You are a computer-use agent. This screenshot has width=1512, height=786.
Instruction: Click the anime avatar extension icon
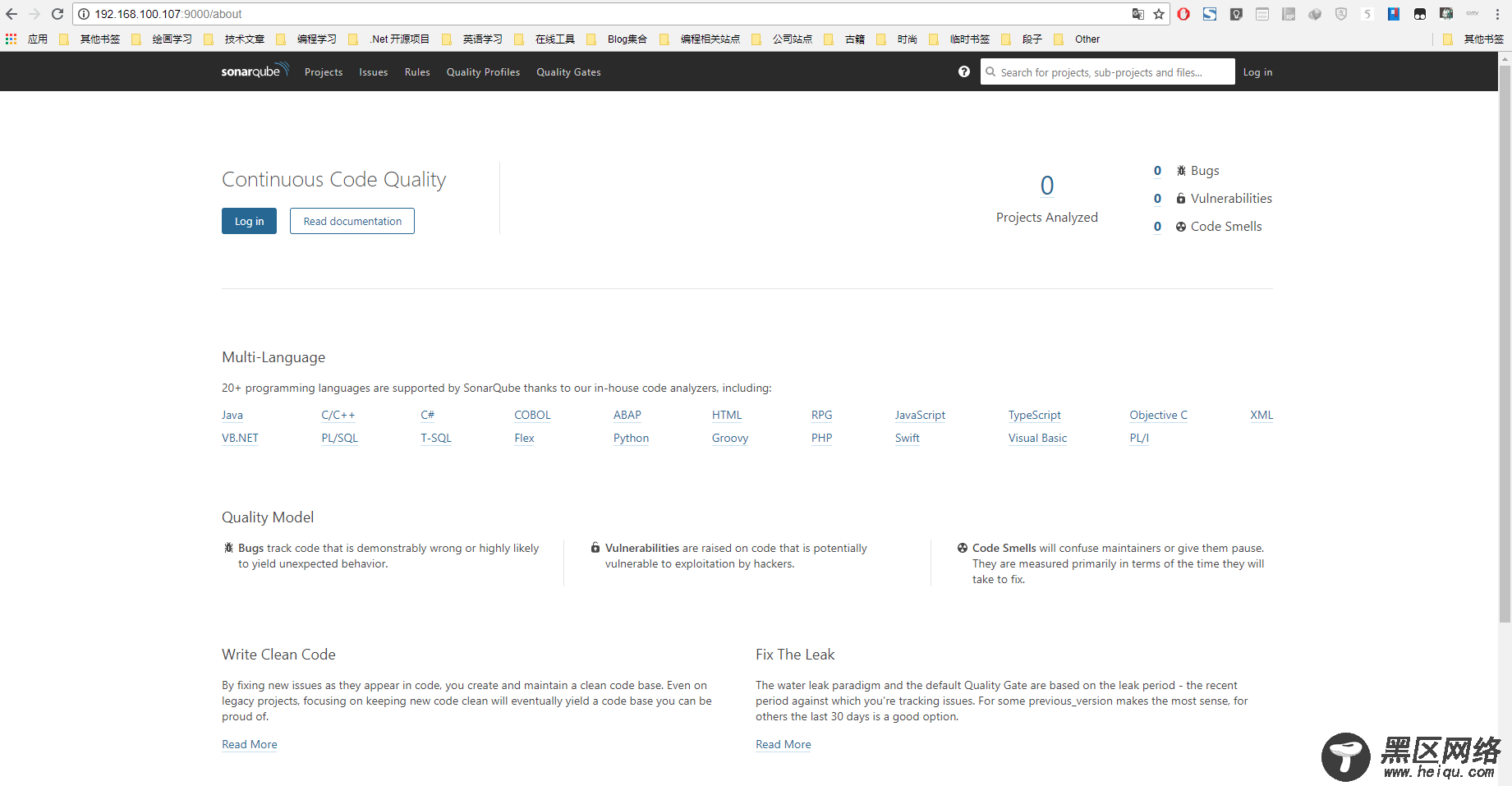[1446, 14]
